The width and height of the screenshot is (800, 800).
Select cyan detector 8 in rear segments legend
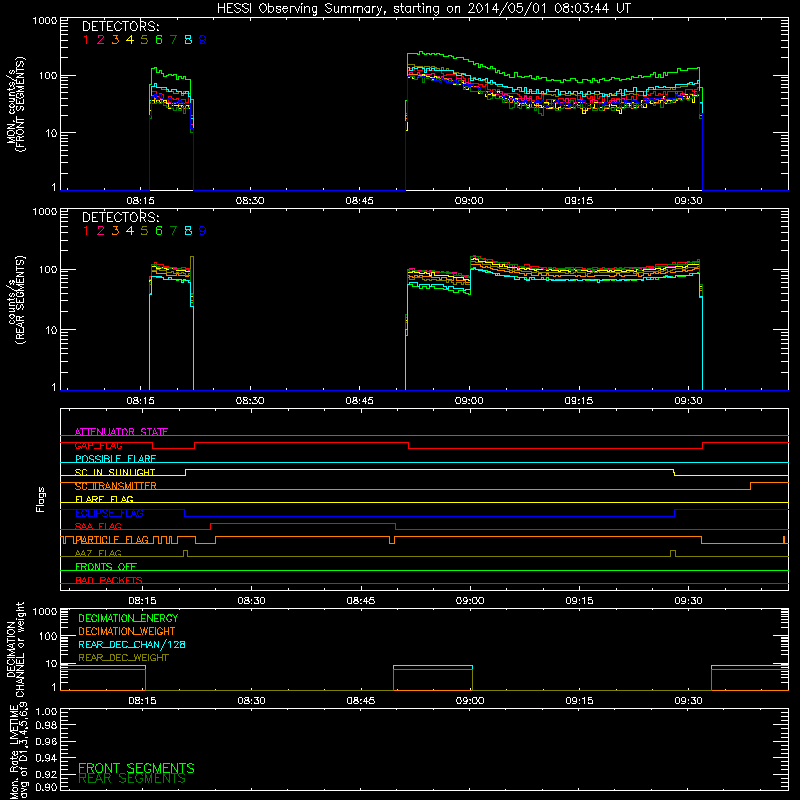(188, 231)
